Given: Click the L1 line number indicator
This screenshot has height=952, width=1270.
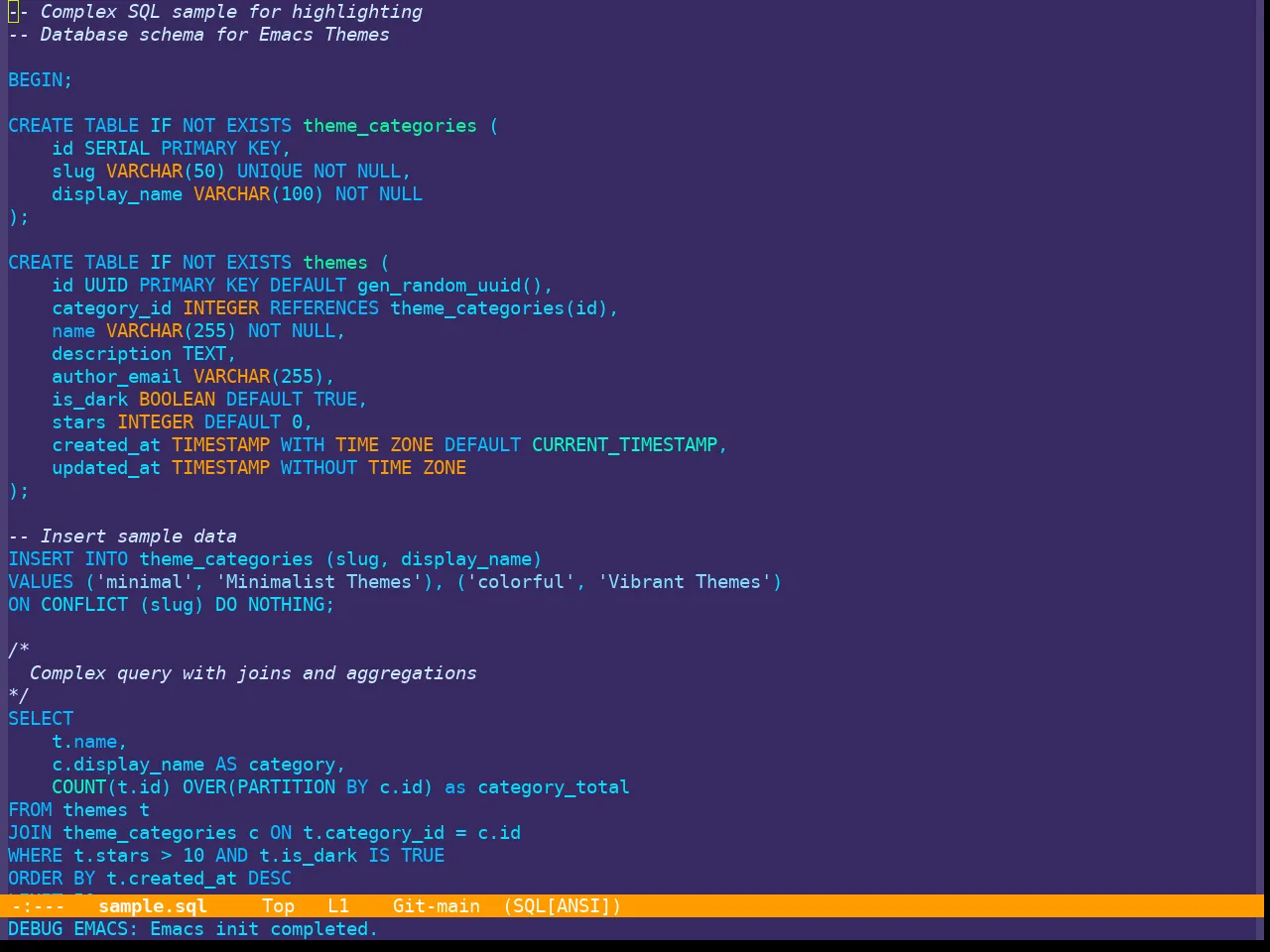Looking at the screenshot, I should click(x=338, y=905).
